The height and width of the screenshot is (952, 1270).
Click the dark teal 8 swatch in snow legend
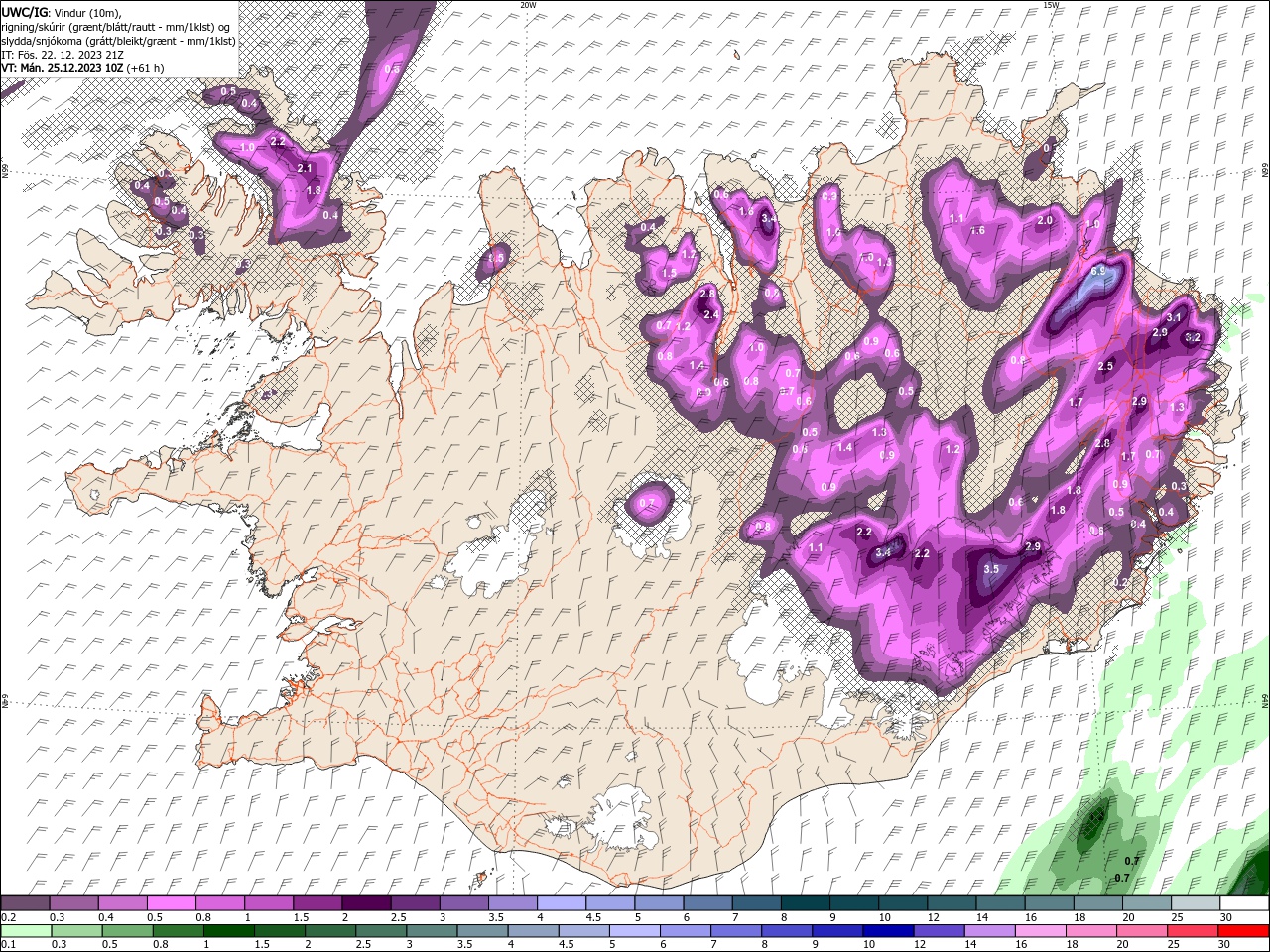click(x=805, y=903)
